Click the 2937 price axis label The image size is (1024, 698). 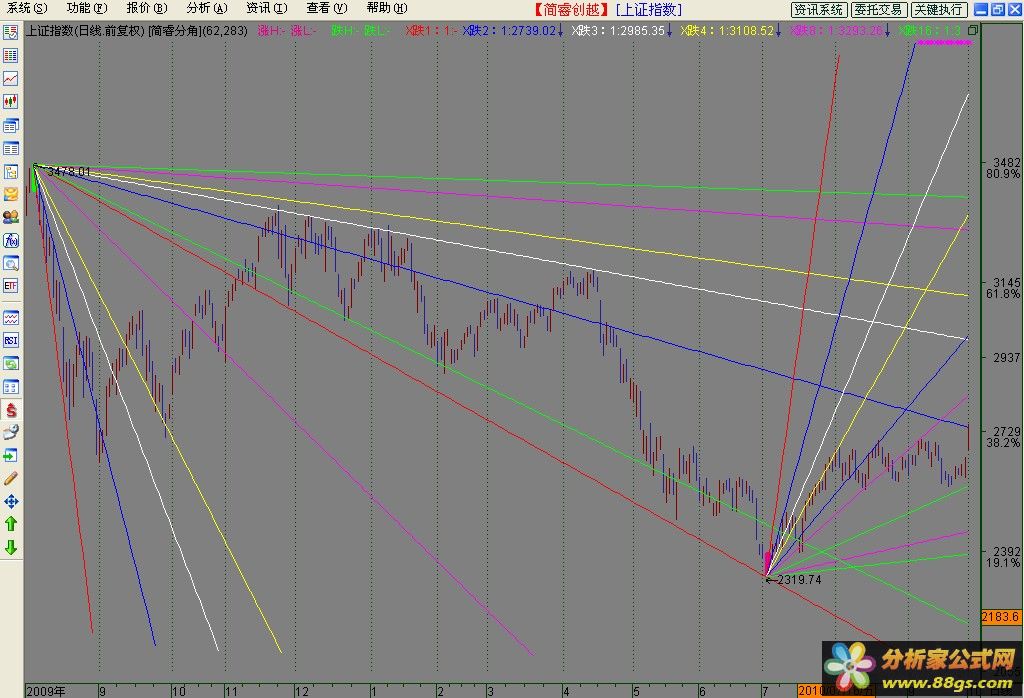pos(1006,357)
